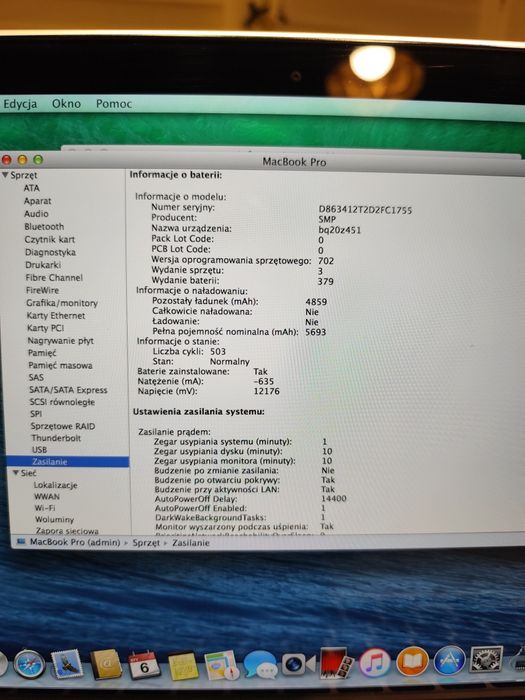Launch Mail with the eagle stamp icon
This screenshot has height=700, width=525.
point(67,664)
